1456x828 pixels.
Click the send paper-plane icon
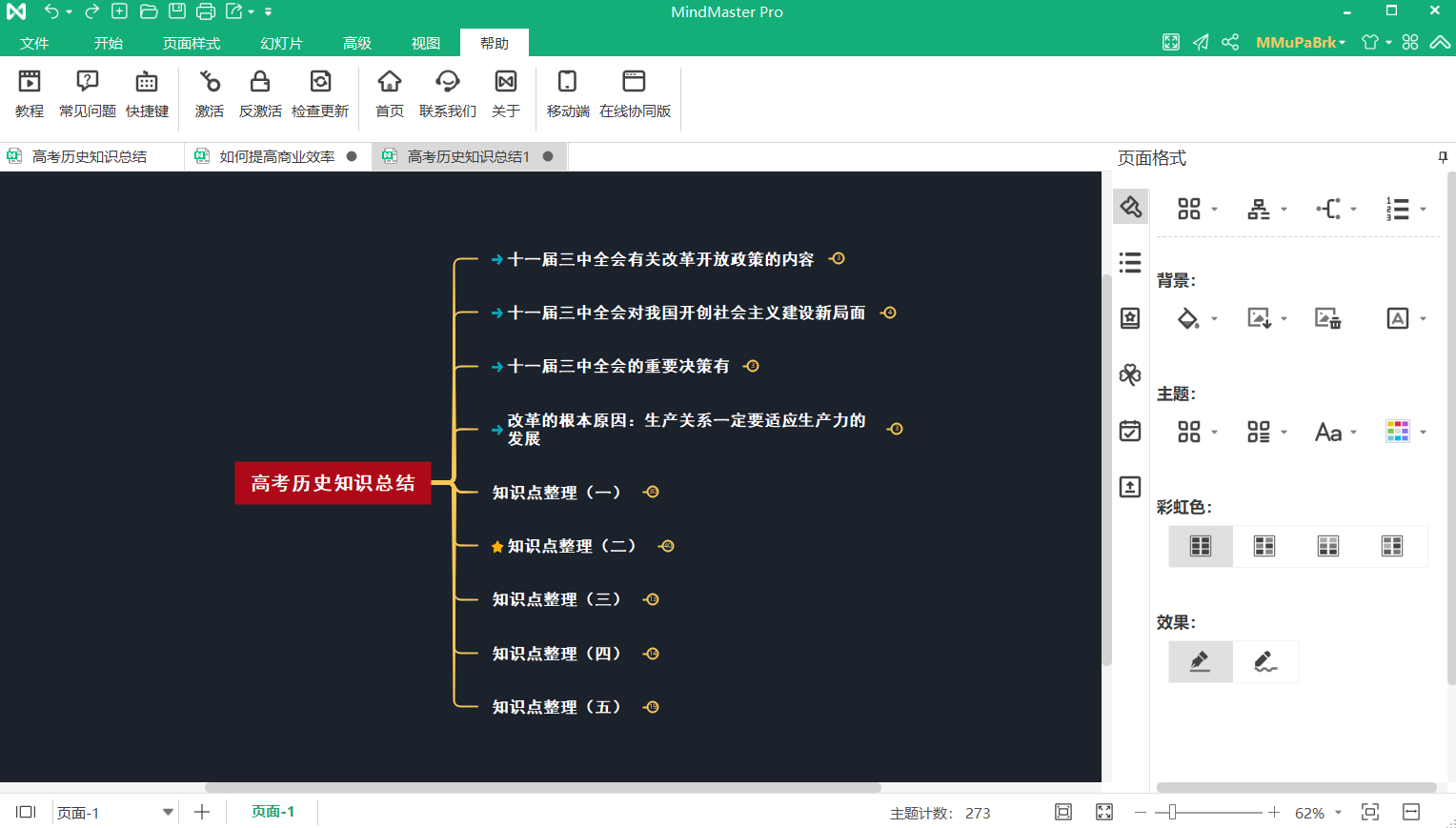pyautogui.click(x=1201, y=42)
